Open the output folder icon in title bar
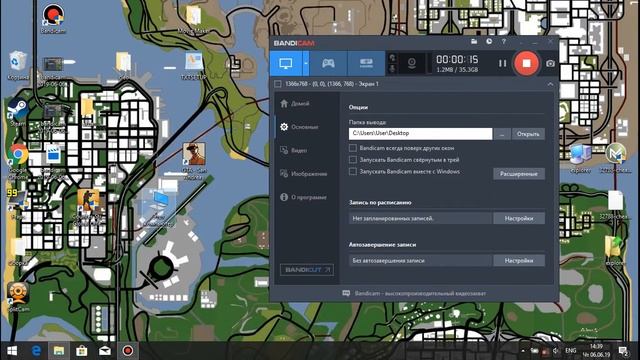The height and width of the screenshot is (360, 640). click(x=474, y=42)
